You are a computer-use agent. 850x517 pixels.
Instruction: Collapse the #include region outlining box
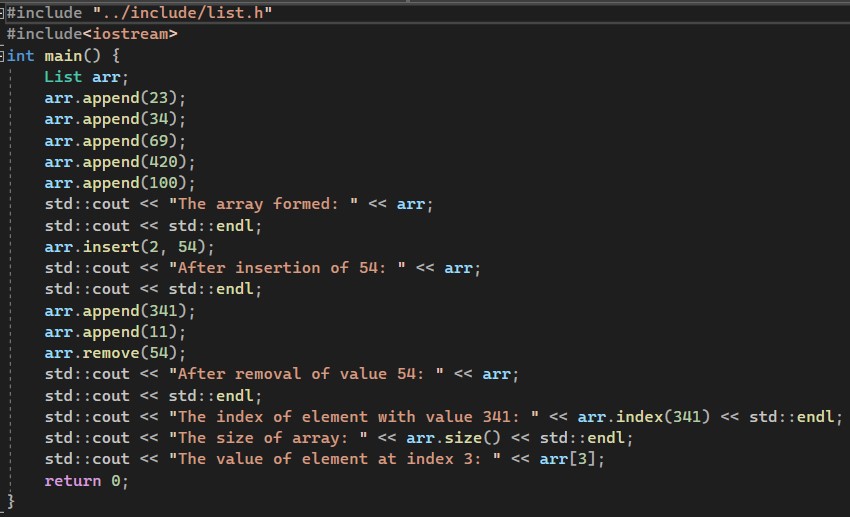[2, 13]
